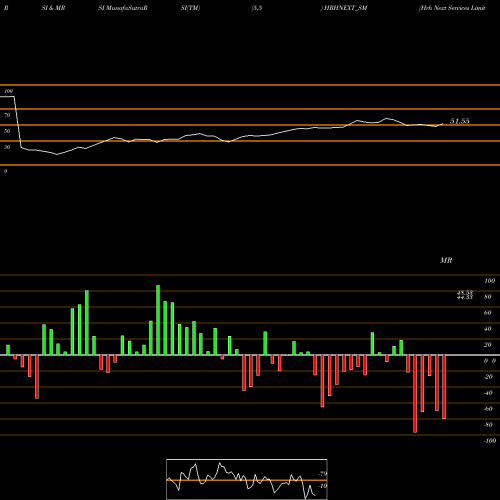
Task: Click the 80 label on MR axis
Action: coord(488,297)
